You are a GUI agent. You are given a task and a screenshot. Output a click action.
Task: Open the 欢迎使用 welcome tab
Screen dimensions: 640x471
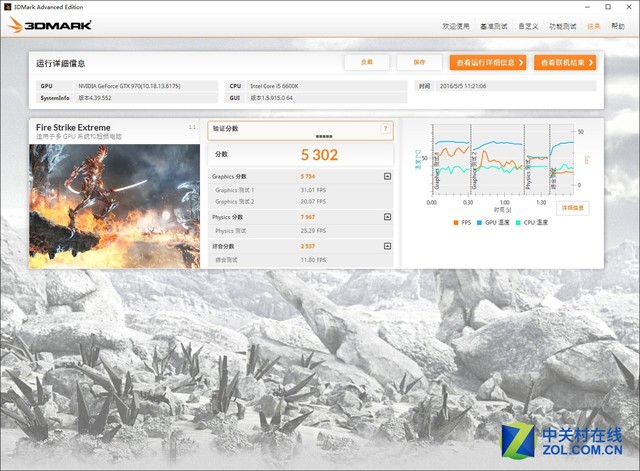coord(454,26)
